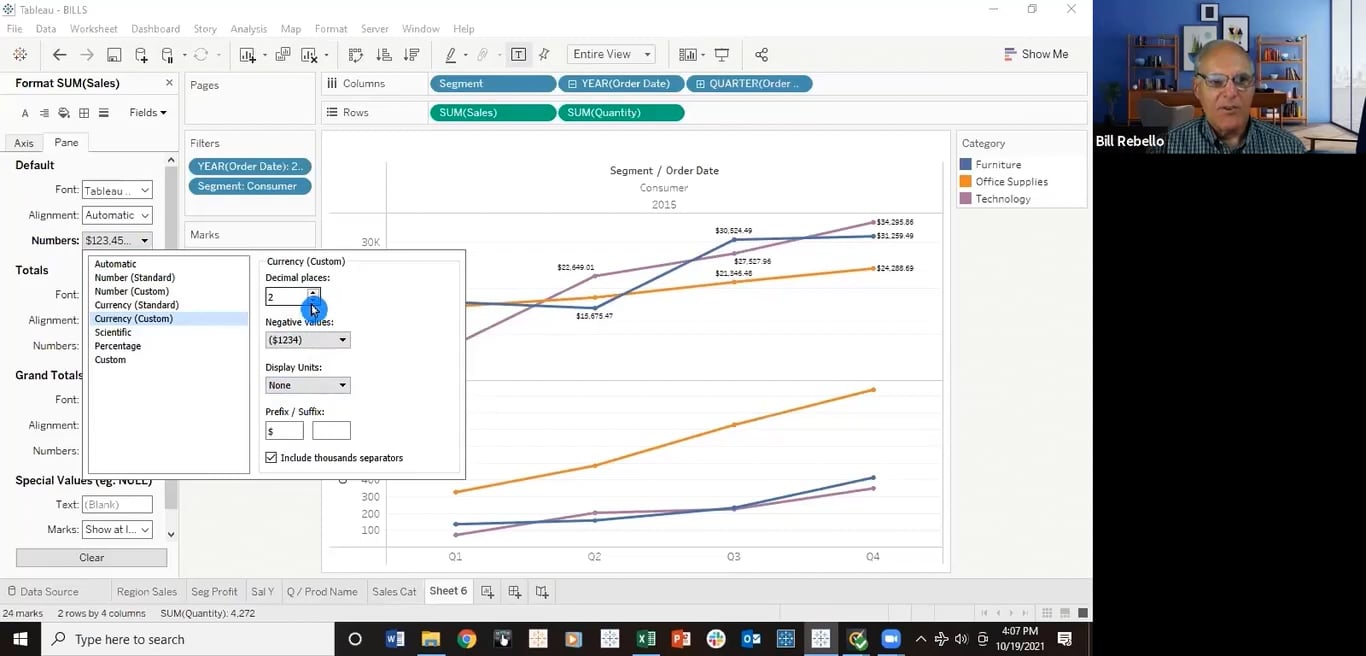Viewport: 1366px width, 656px height.
Task: Expand the QUARTER(Order Date) pill
Action: point(700,84)
